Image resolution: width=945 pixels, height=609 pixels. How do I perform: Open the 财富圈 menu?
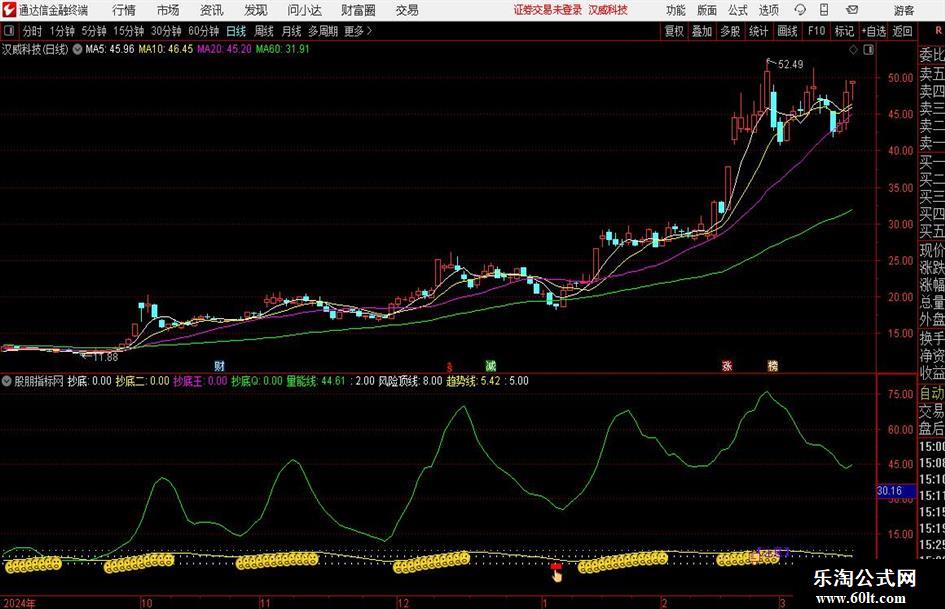pos(358,10)
